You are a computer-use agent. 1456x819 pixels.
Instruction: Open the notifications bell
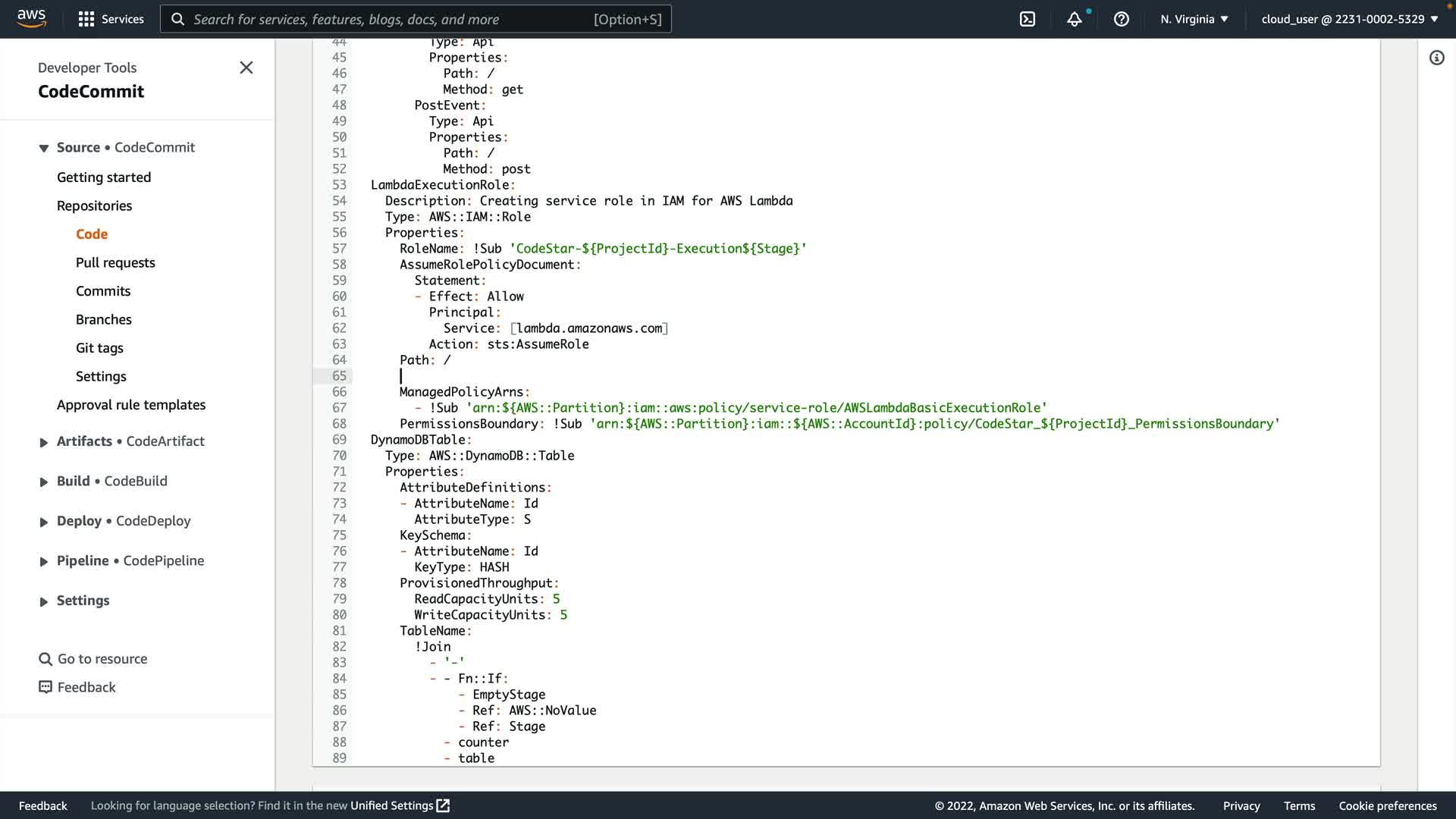pos(1074,19)
